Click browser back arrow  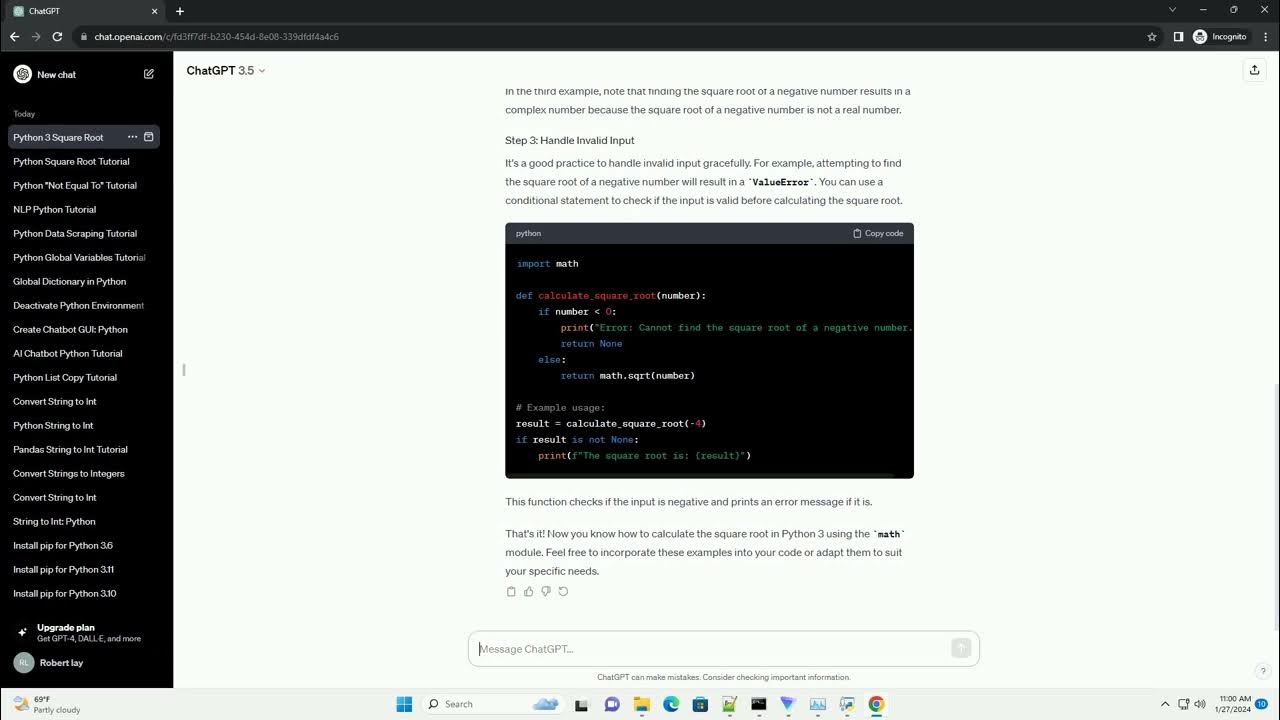pos(14,36)
